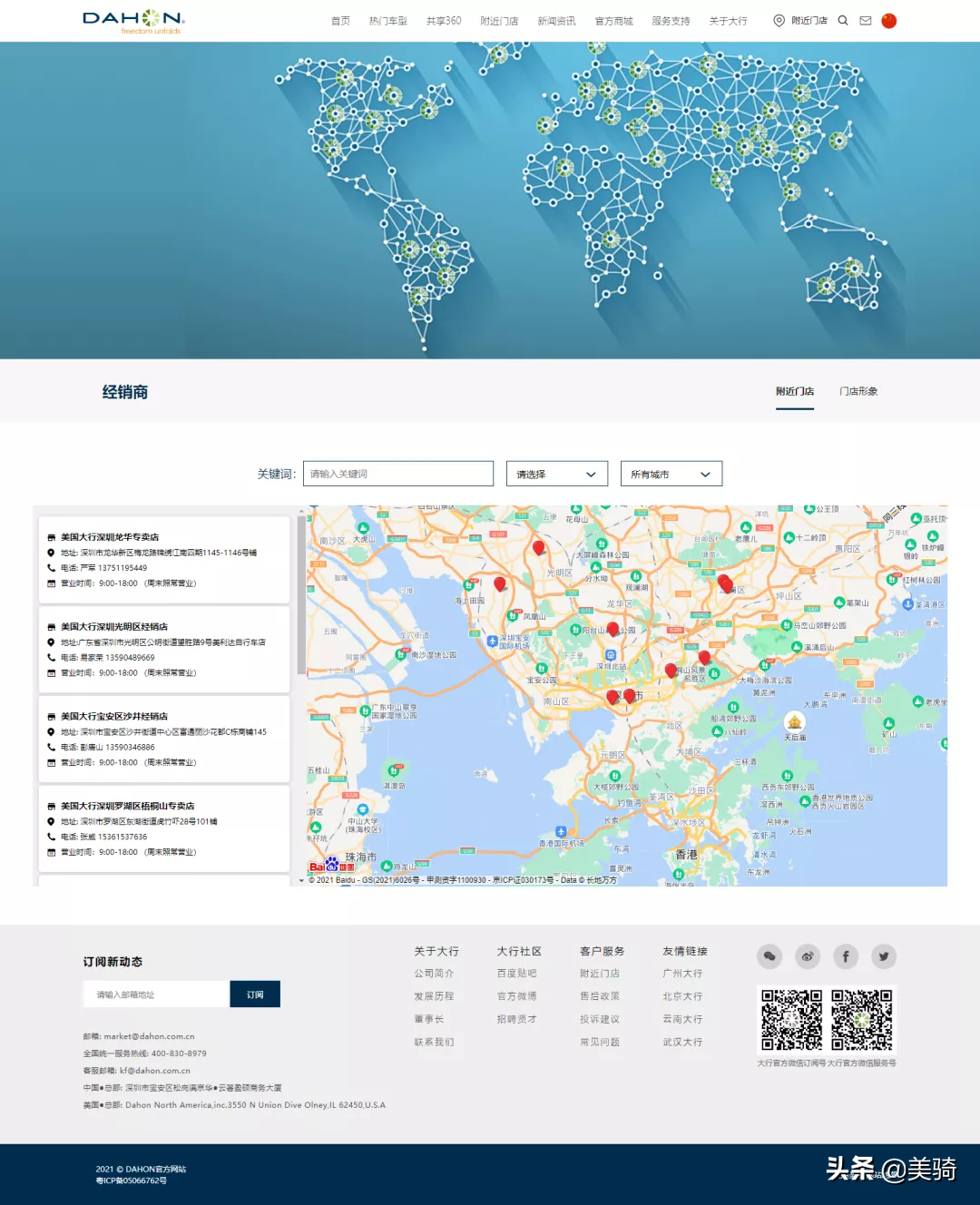Go to 首页 in the top navigation

tap(340, 21)
